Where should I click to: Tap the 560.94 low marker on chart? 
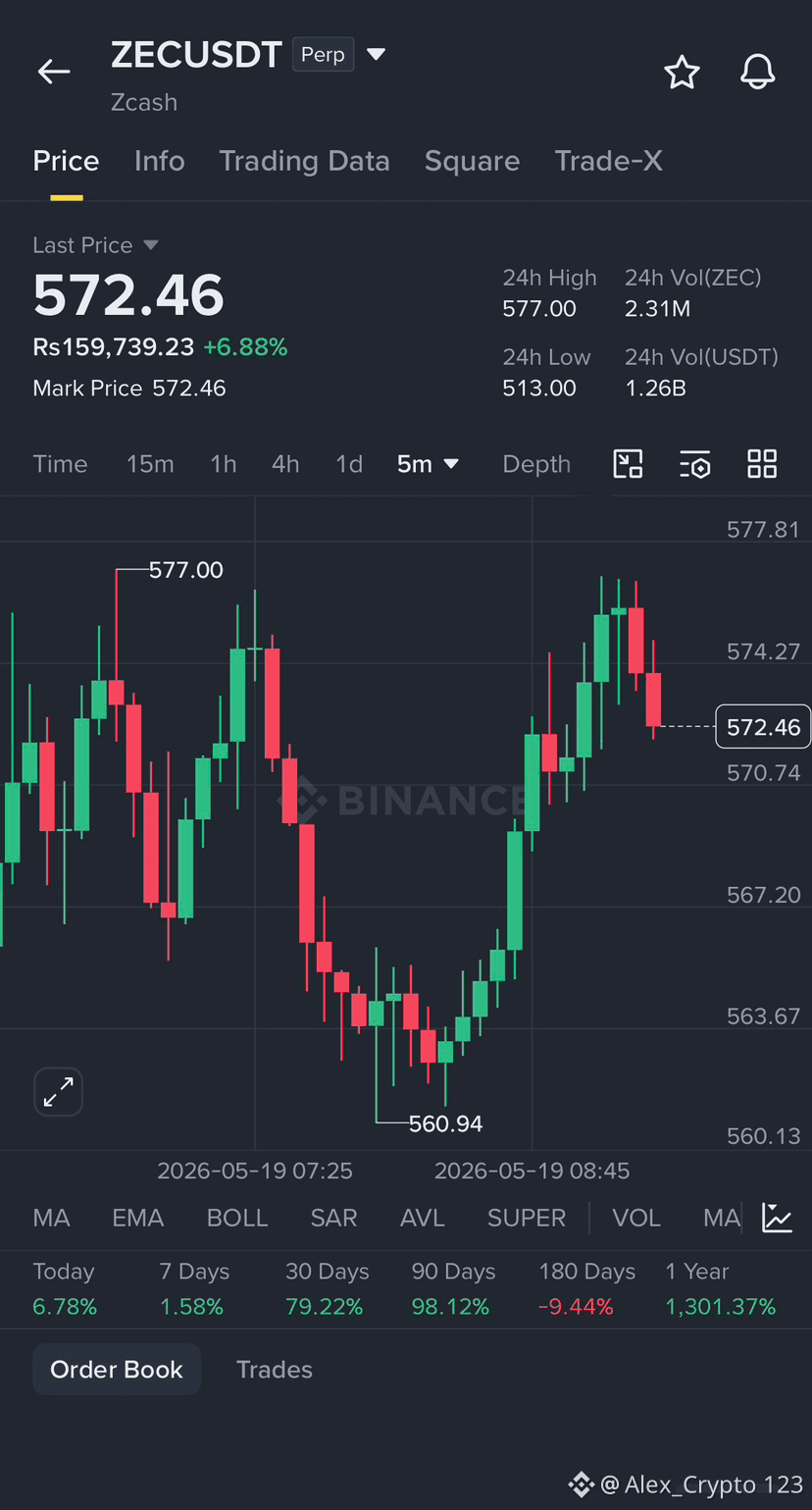point(446,1123)
